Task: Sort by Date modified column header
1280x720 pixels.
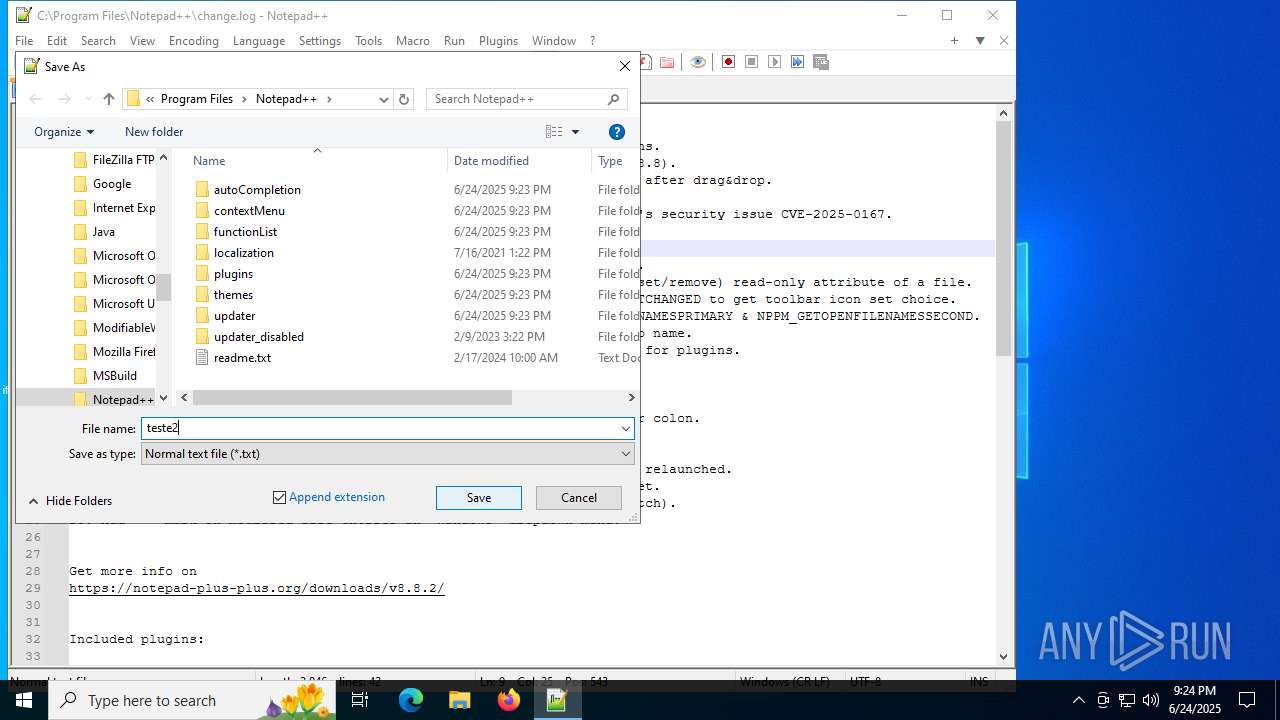Action: (x=518, y=161)
